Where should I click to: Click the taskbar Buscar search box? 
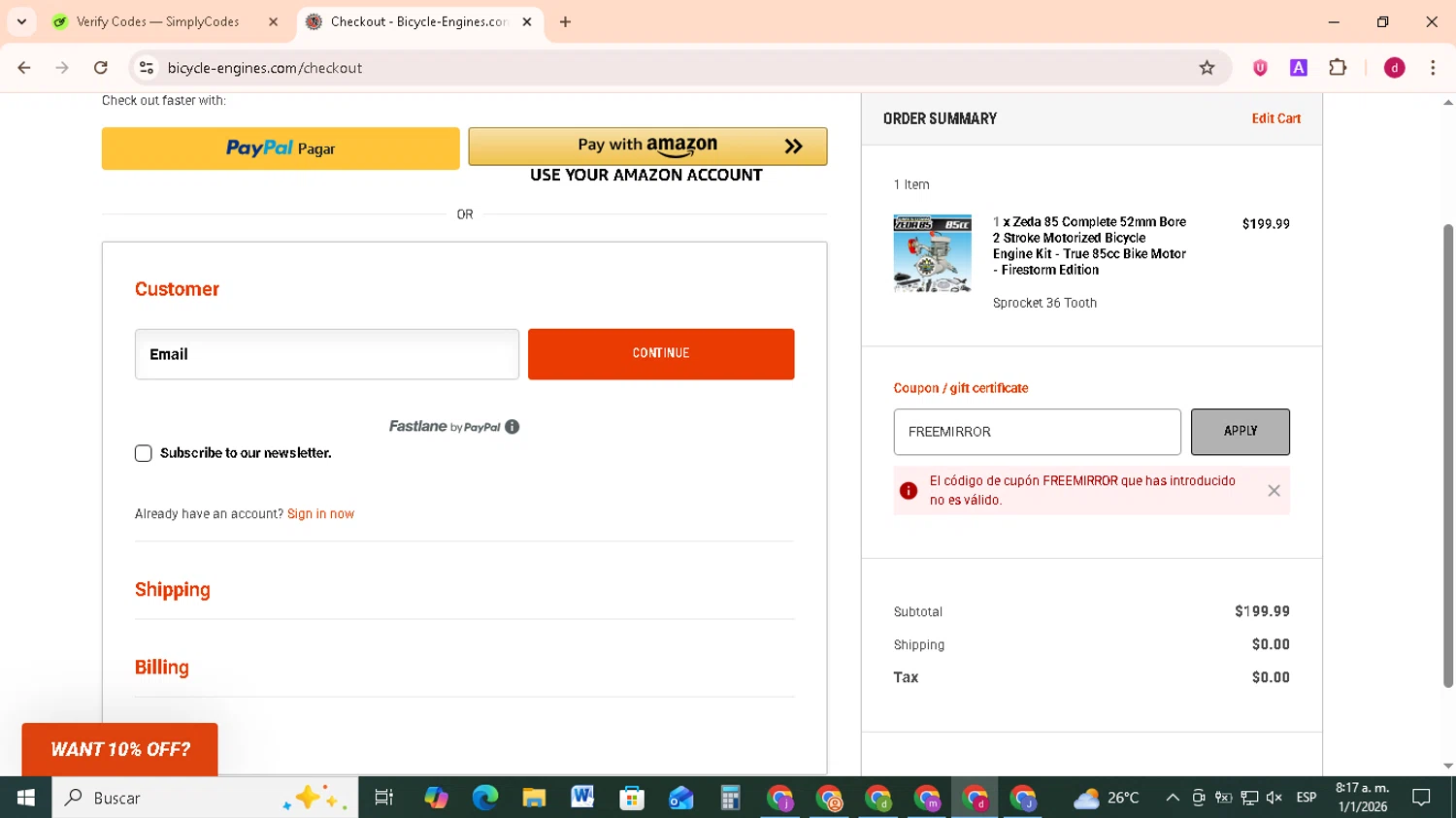tap(205, 798)
